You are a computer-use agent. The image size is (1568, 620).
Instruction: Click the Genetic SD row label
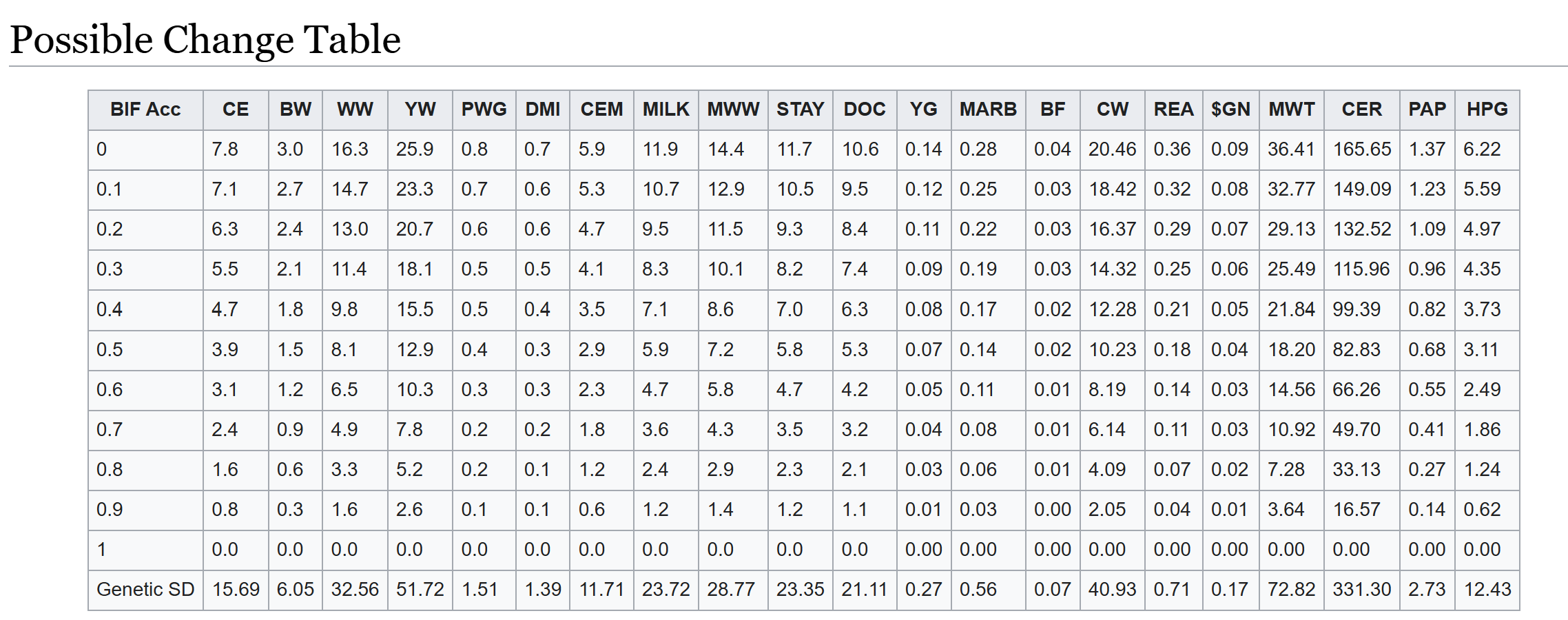pyautogui.click(x=145, y=590)
